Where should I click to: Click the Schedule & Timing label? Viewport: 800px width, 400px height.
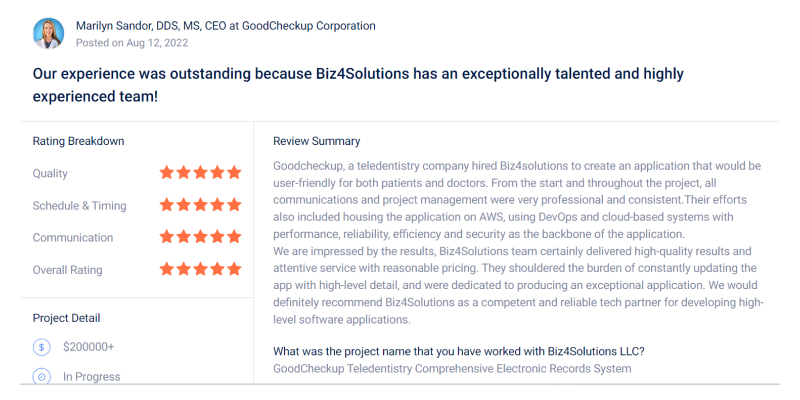click(x=79, y=206)
